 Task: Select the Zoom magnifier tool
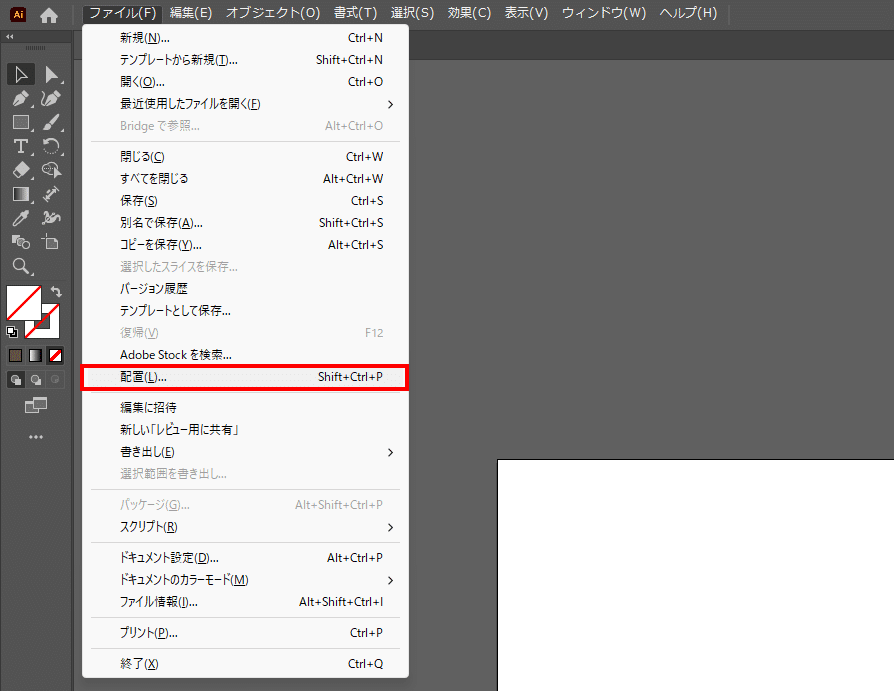(21, 266)
